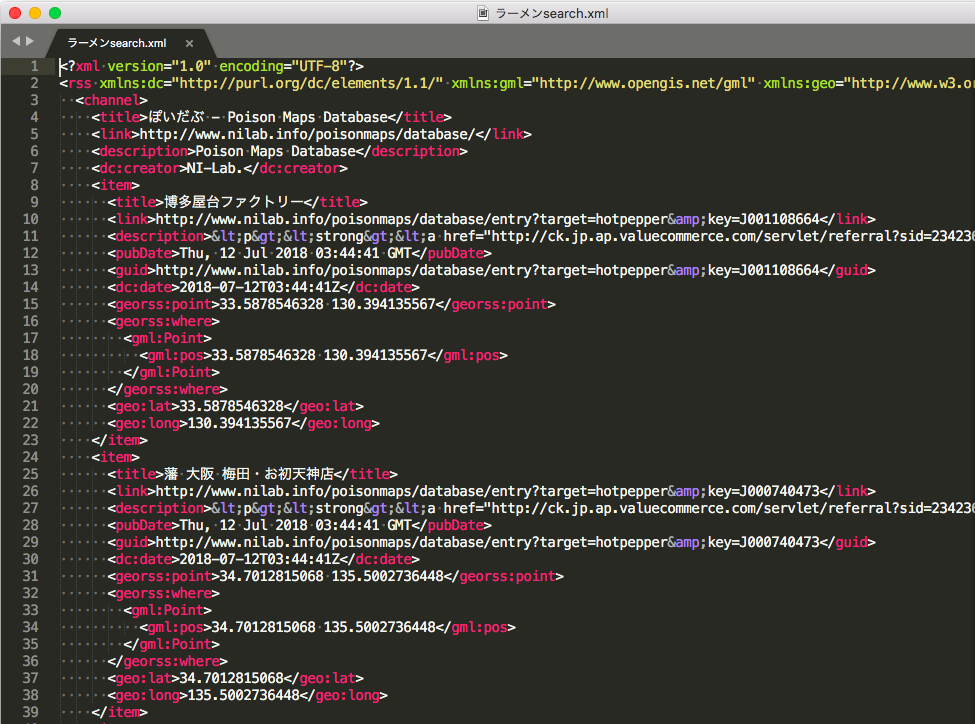
Task: Go to previous tab with left arrow
Action: point(16,41)
